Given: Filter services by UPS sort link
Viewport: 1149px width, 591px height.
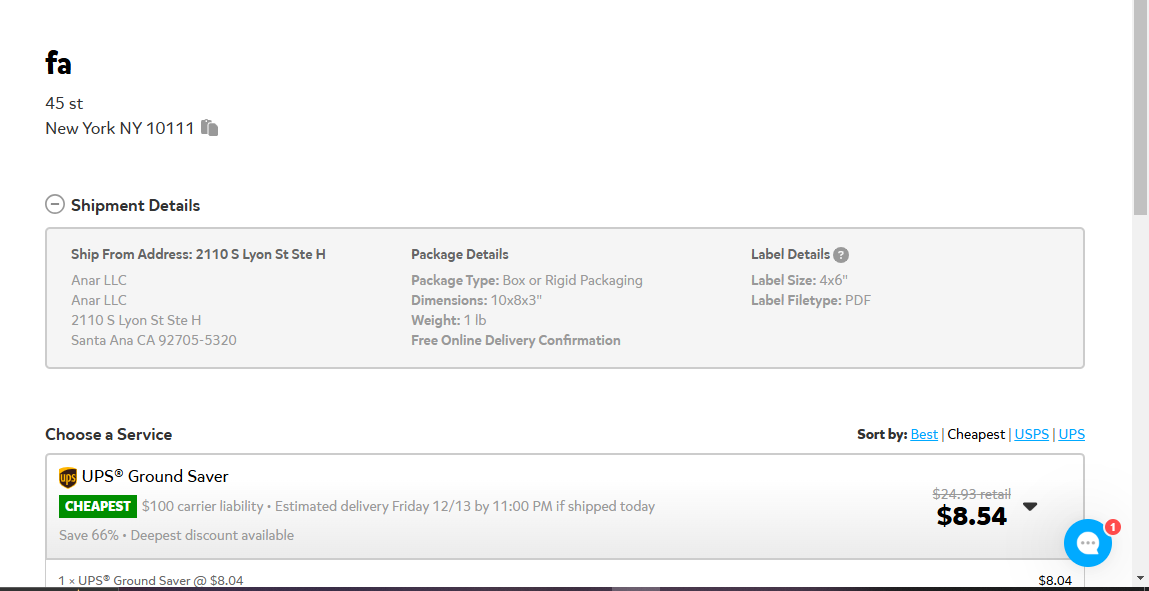Looking at the screenshot, I should pos(1071,434).
